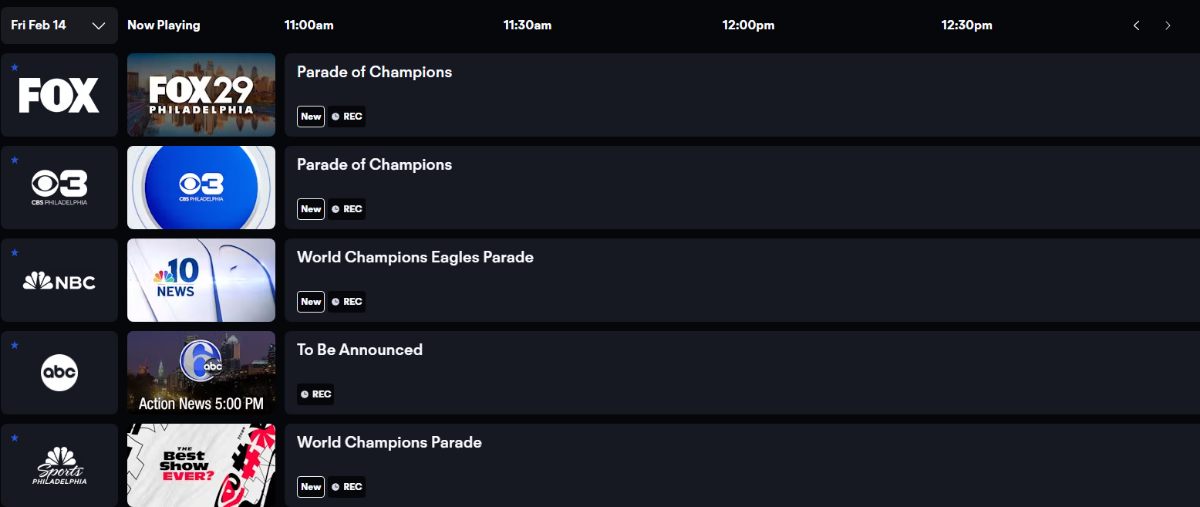Record Parade of Champions on FOX
The height and width of the screenshot is (507, 1200).
click(347, 116)
